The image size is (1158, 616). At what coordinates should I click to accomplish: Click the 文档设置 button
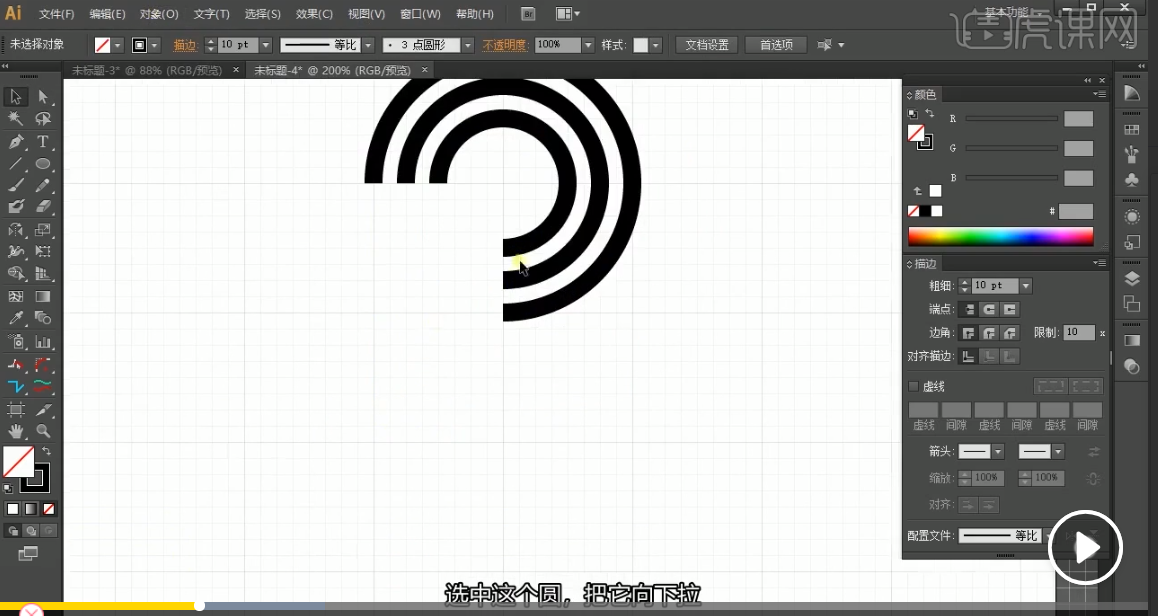pos(707,45)
